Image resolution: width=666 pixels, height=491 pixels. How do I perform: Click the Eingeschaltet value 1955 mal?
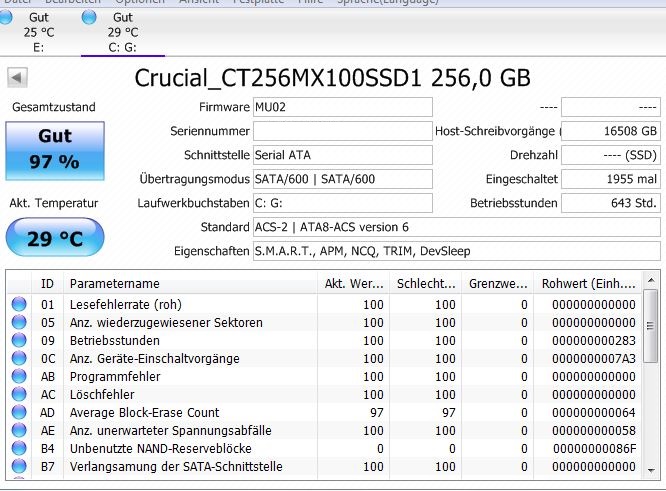[611, 179]
